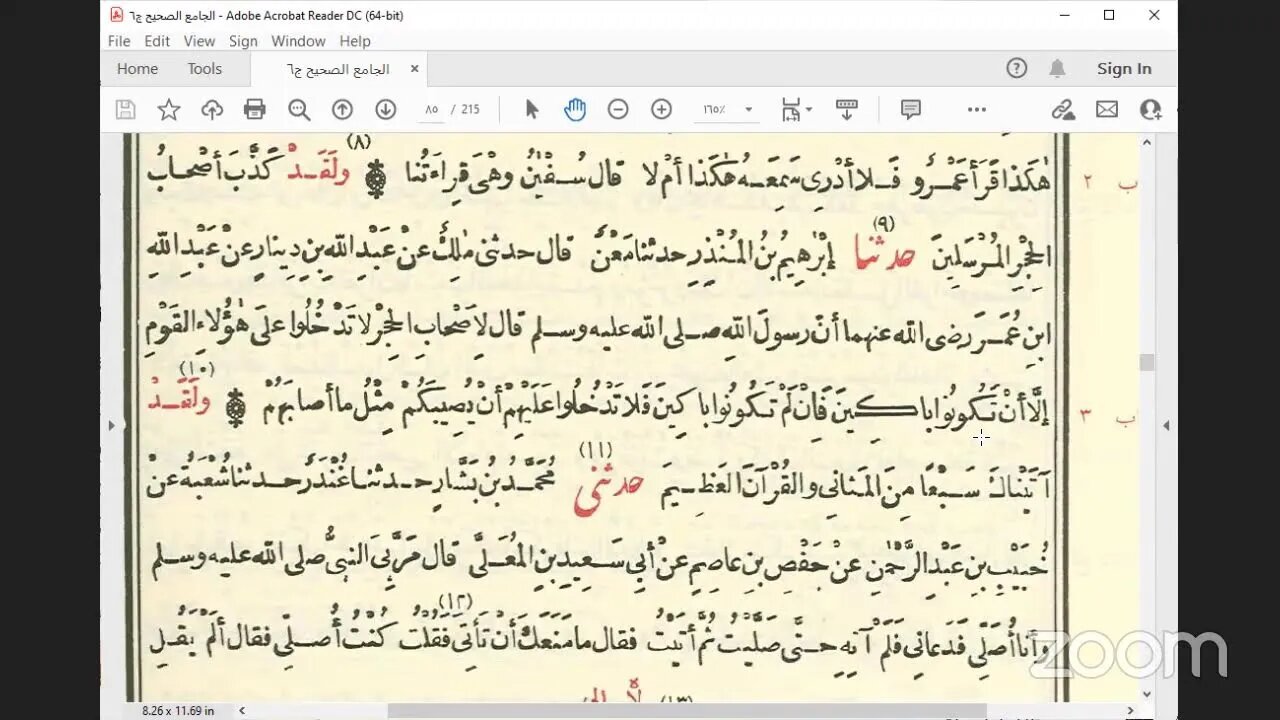Upload file to cloud icon

(212, 110)
